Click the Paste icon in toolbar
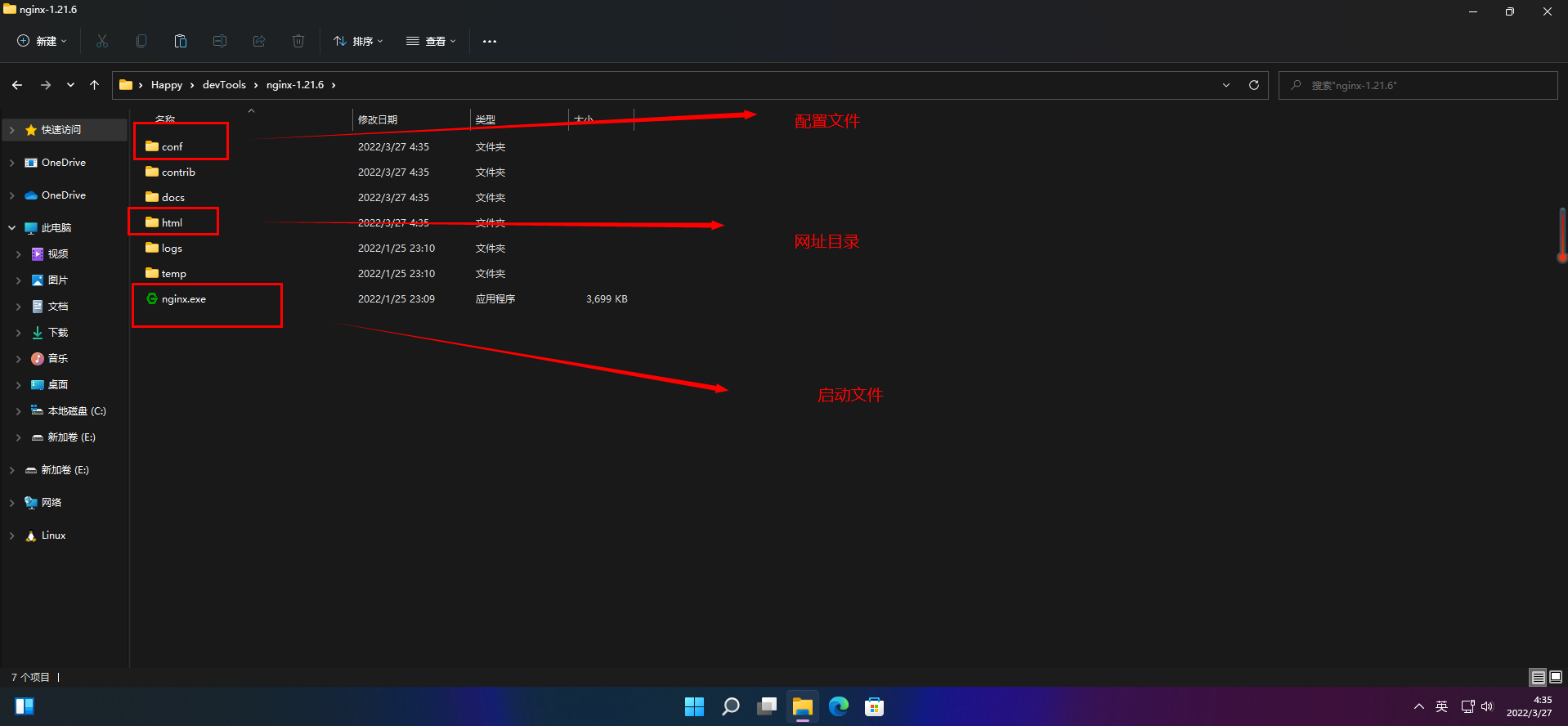This screenshot has height=726, width=1568. tap(181, 41)
